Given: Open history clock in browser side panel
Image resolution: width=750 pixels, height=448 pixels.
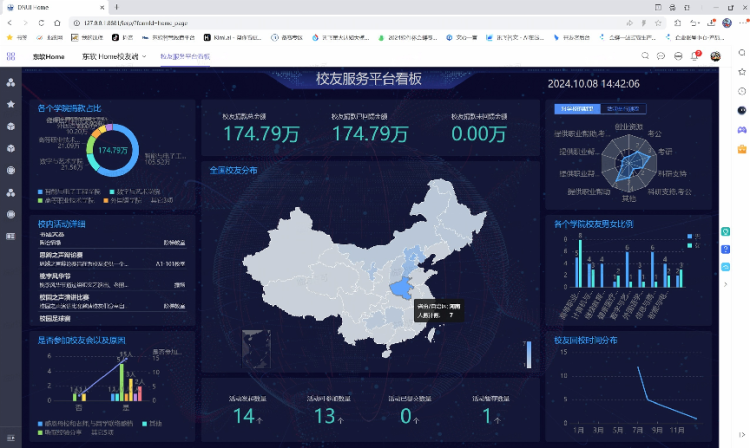Looking at the screenshot, I should coord(742,91).
